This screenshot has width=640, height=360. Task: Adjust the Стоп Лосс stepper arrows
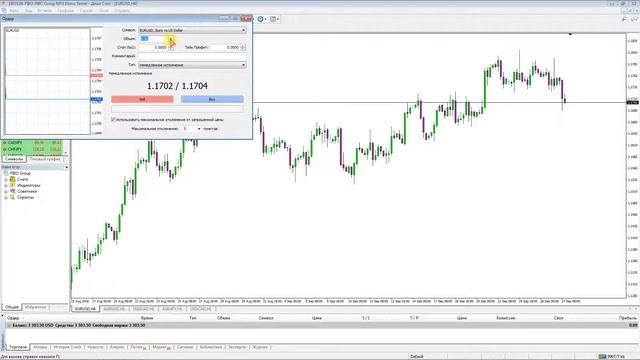click(x=171, y=47)
